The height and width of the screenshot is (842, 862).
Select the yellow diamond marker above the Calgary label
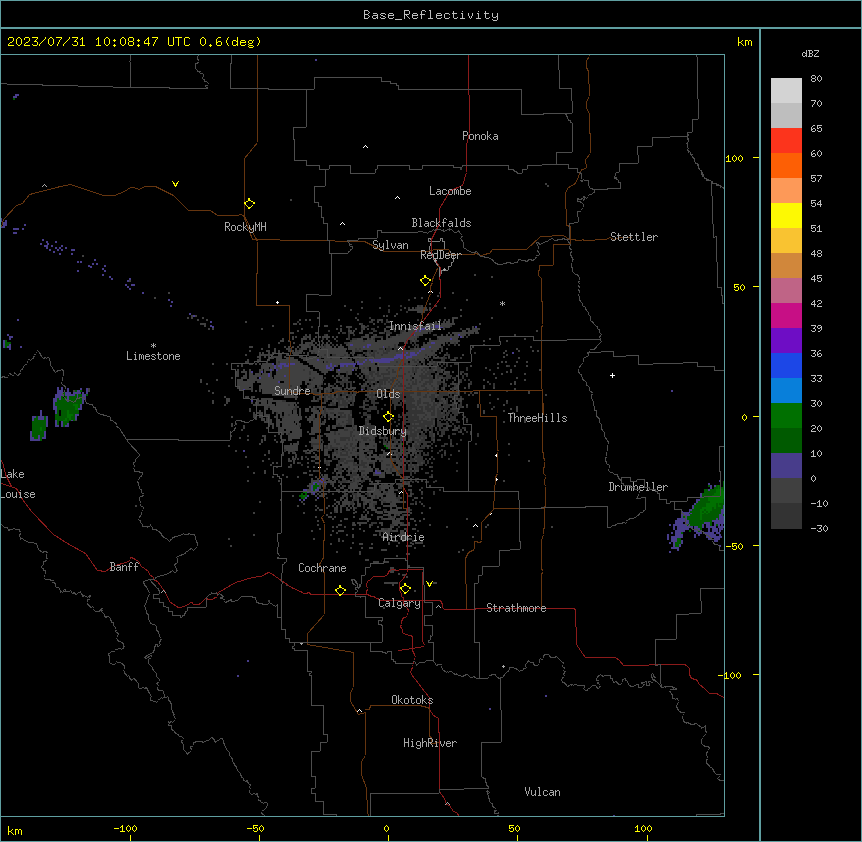click(405, 589)
